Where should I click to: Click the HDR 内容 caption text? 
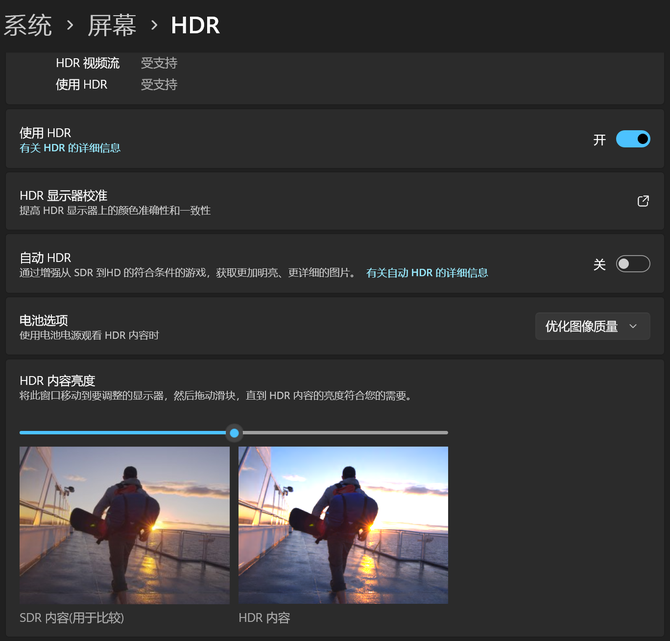[264, 618]
